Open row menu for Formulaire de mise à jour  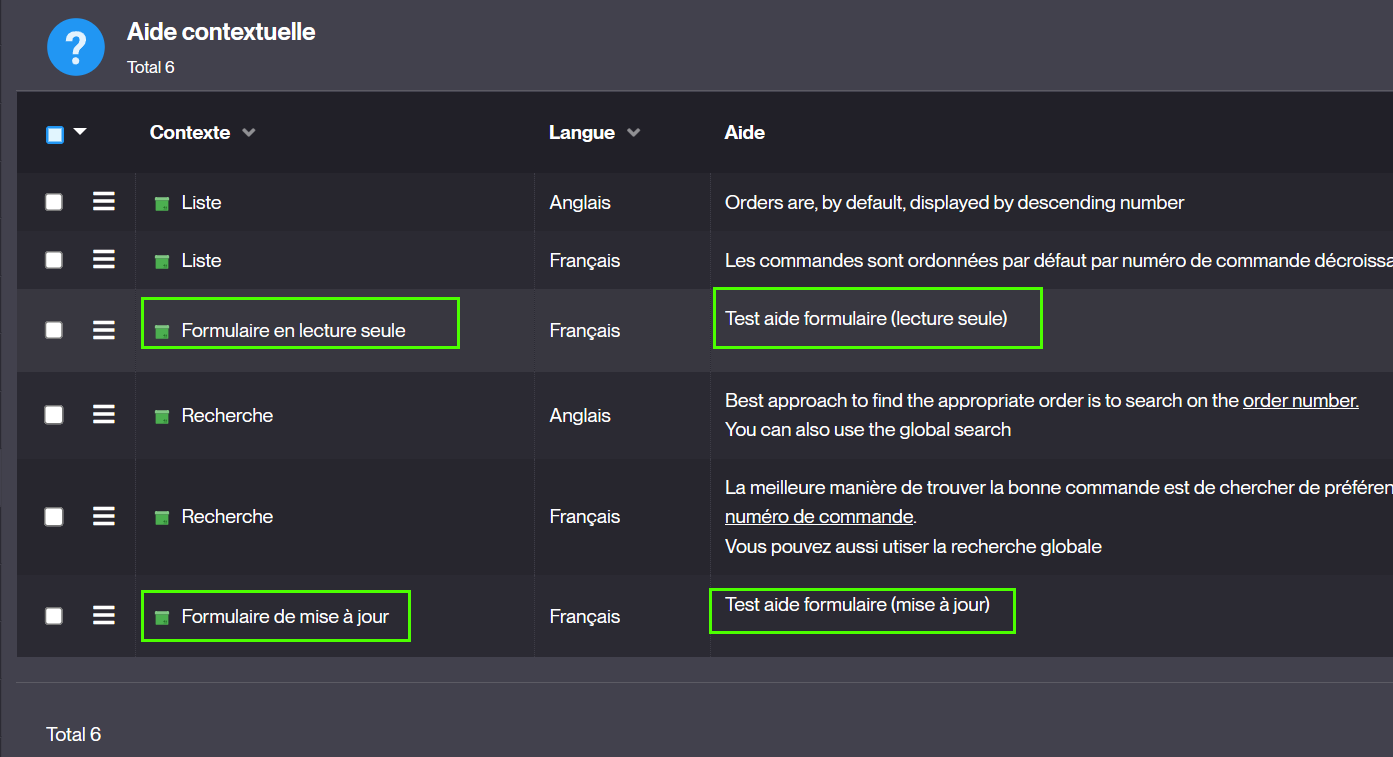tap(104, 616)
